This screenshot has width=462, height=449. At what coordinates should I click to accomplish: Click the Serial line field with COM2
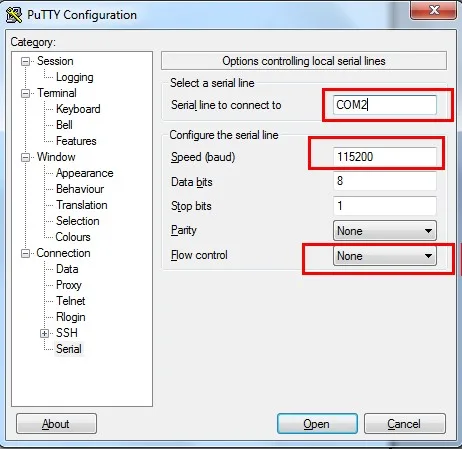coord(384,105)
